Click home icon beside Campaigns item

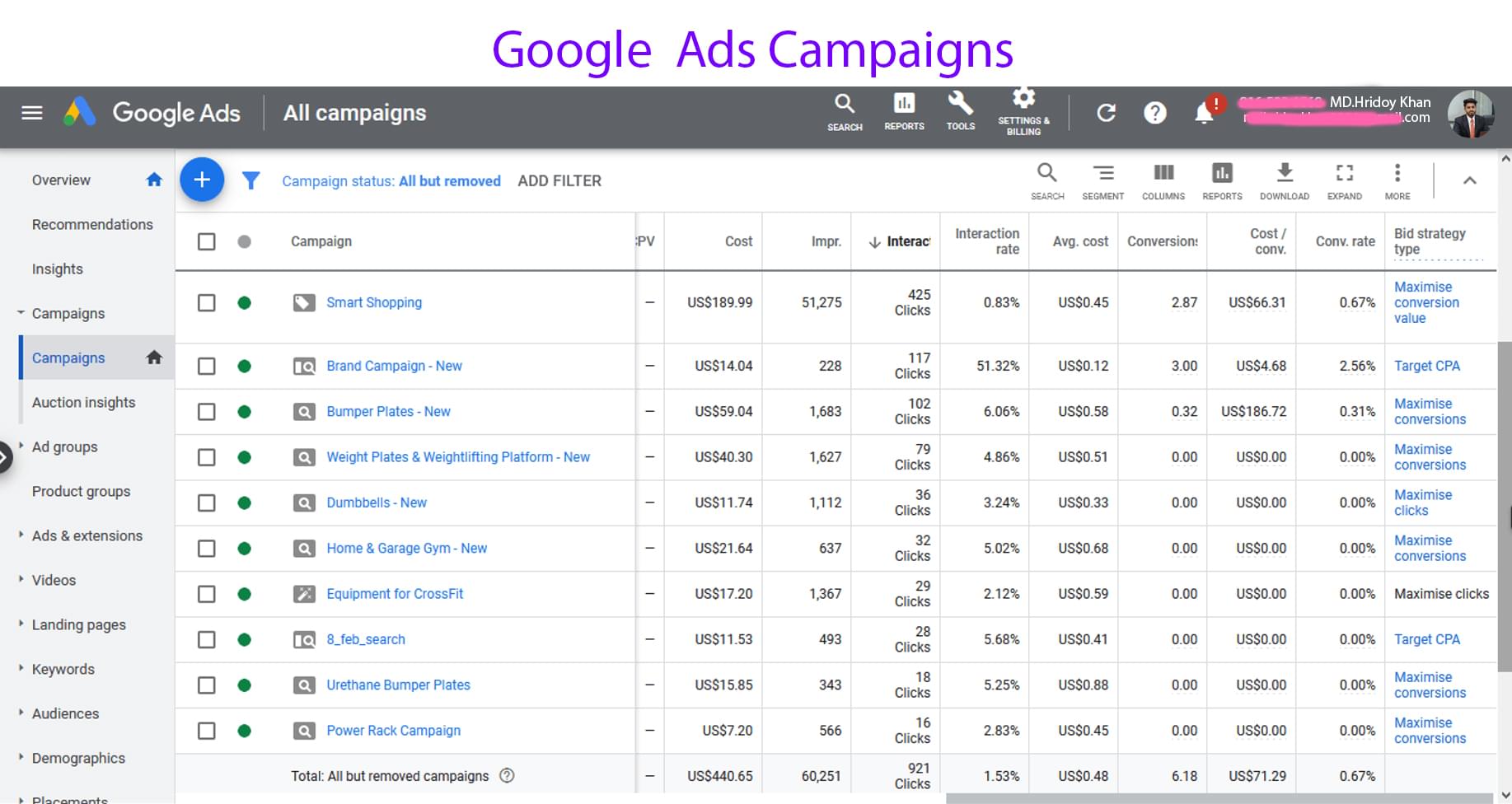(x=154, y=358)
